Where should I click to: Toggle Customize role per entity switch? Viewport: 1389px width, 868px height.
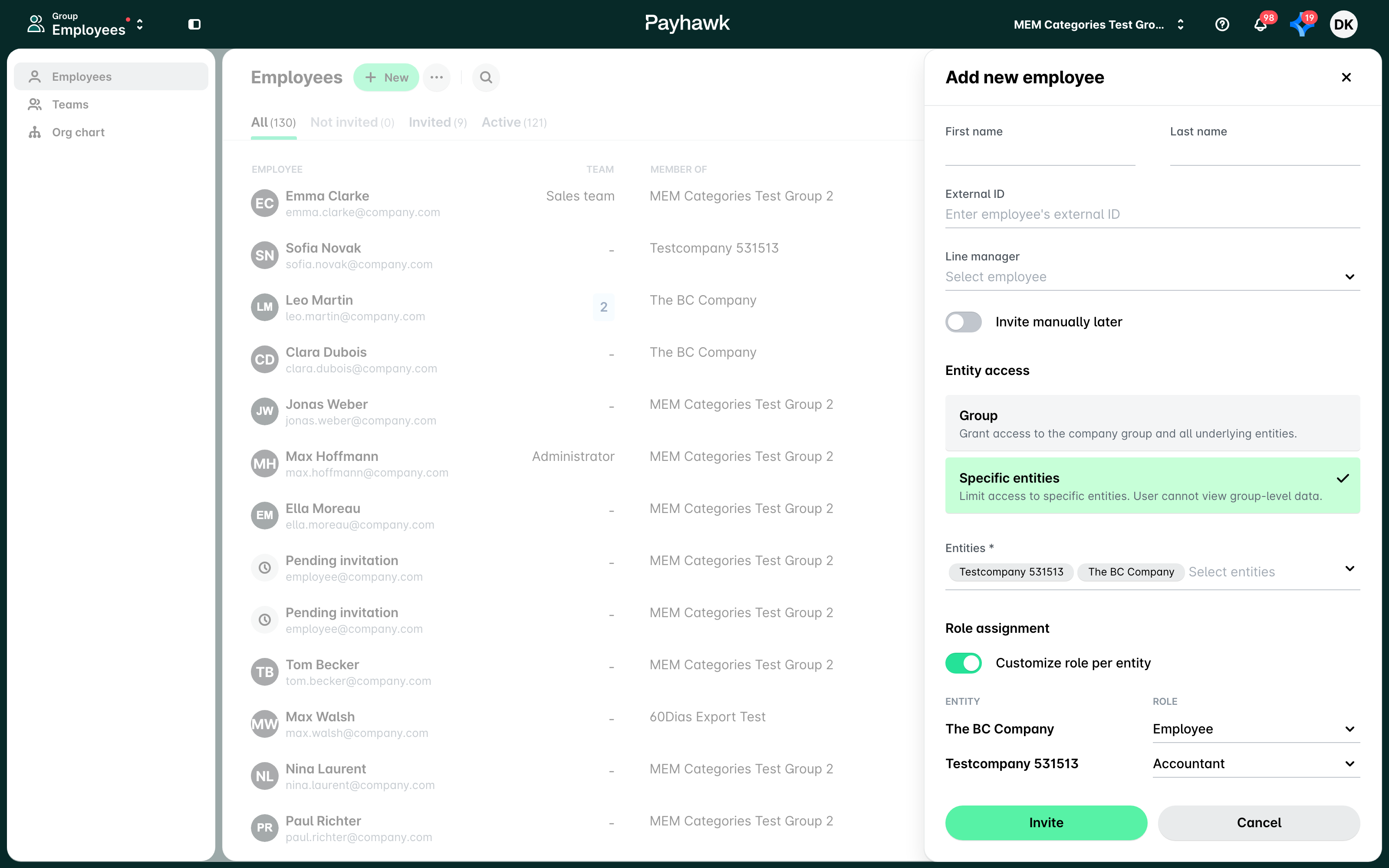coord(963,663)
